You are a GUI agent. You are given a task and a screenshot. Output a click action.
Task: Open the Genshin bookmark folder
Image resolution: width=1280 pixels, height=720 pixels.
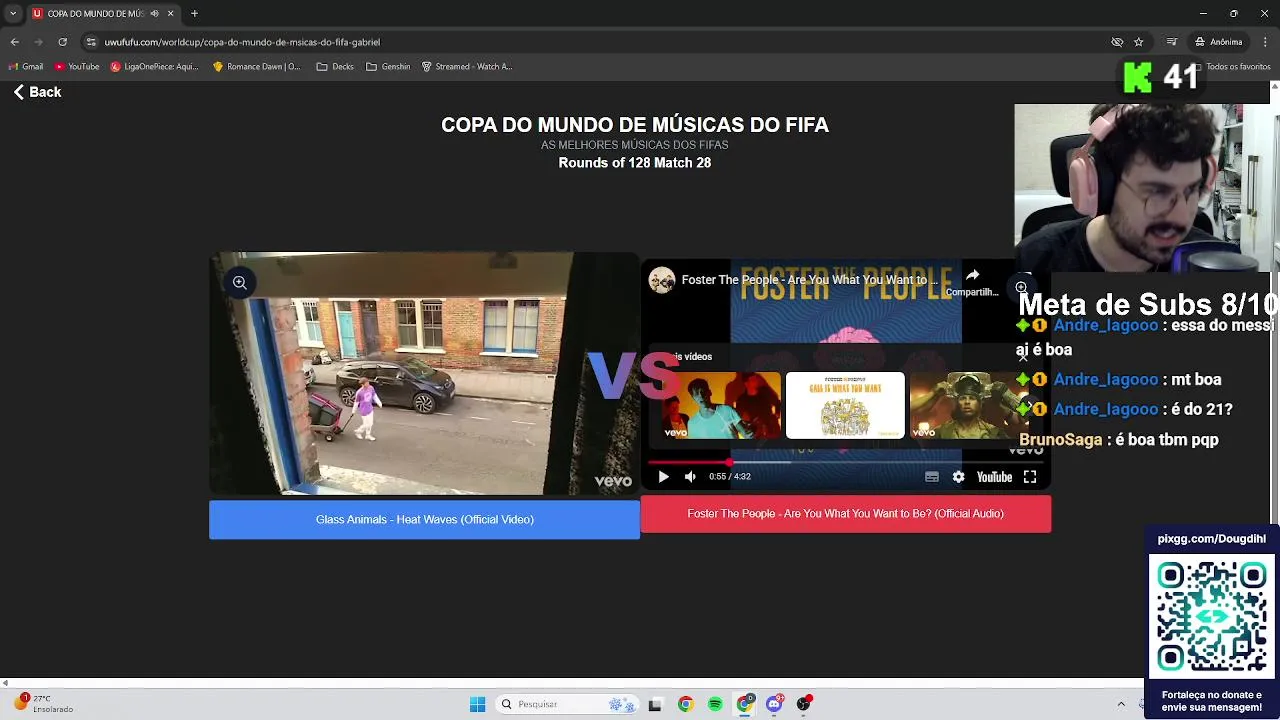pyautogui.click(x=388, y=67)
